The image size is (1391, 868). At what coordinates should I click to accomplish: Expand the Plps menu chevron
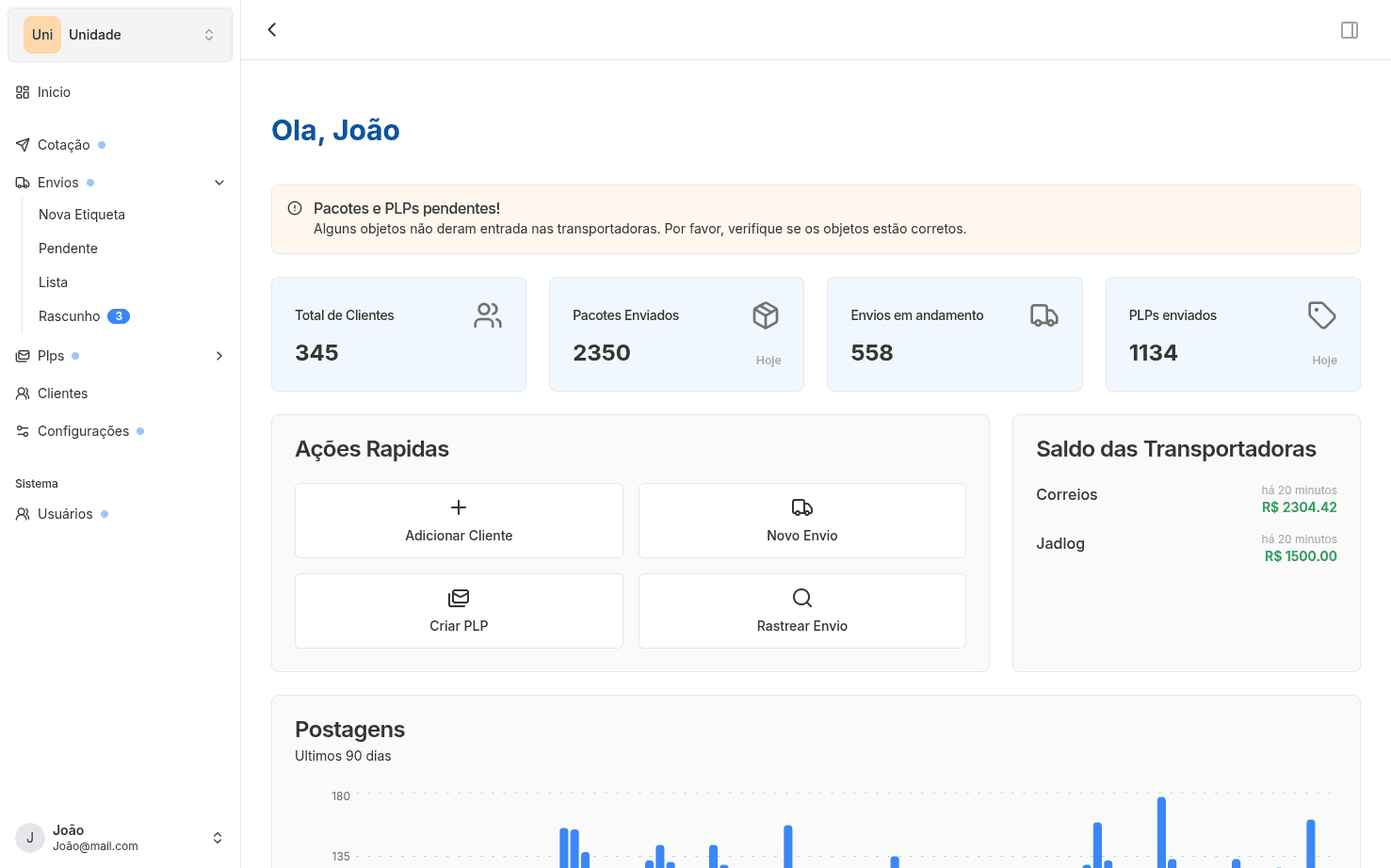[219, 356]
